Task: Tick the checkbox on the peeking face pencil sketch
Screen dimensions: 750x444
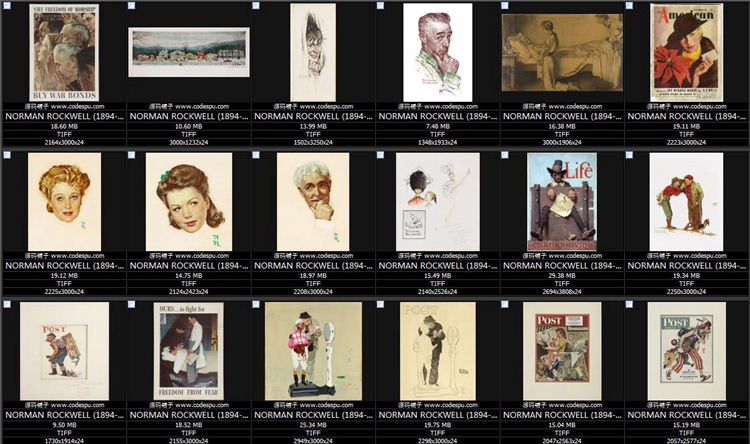Action: coord(256,6)
